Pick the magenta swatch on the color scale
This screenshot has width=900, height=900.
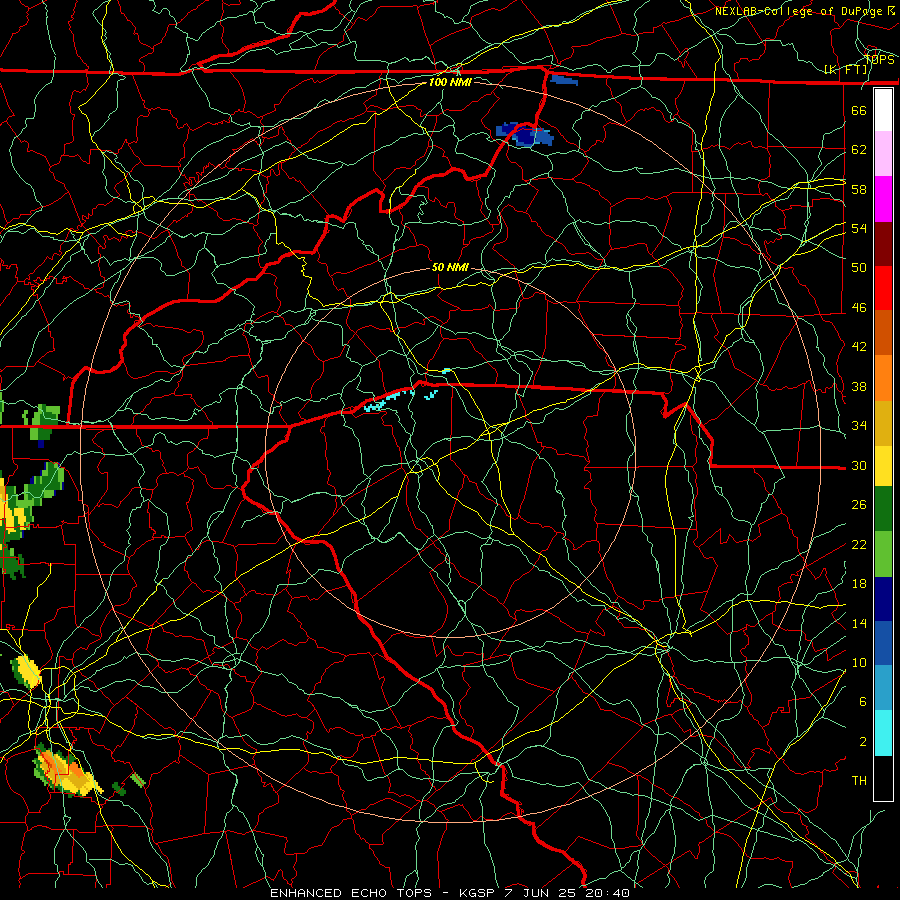coord(883,199)
